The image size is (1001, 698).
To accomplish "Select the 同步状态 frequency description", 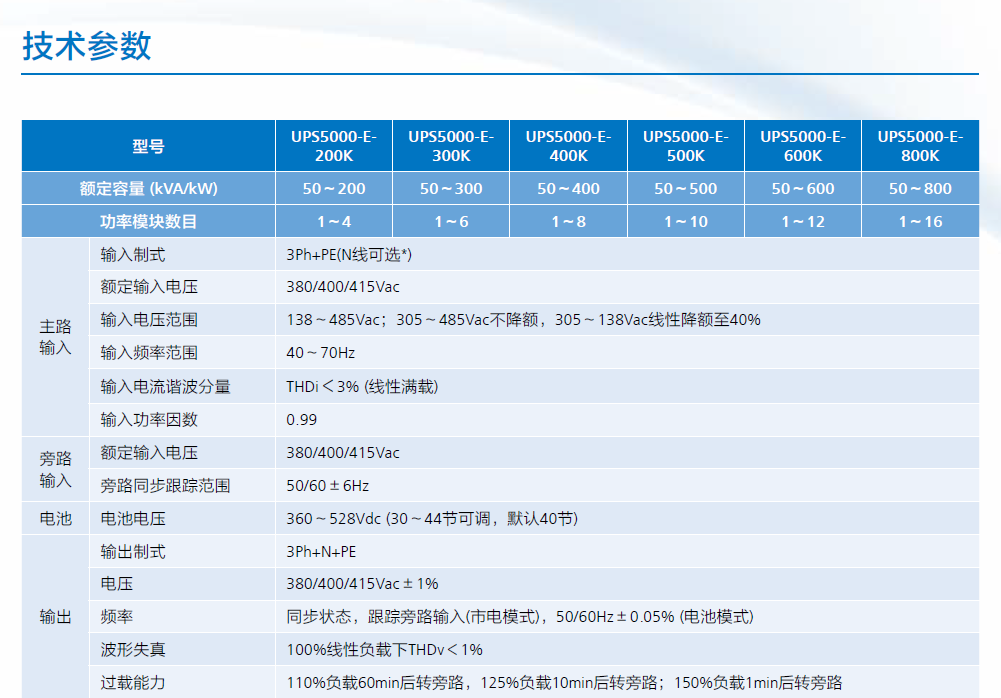I will click(x=520, y=617).
